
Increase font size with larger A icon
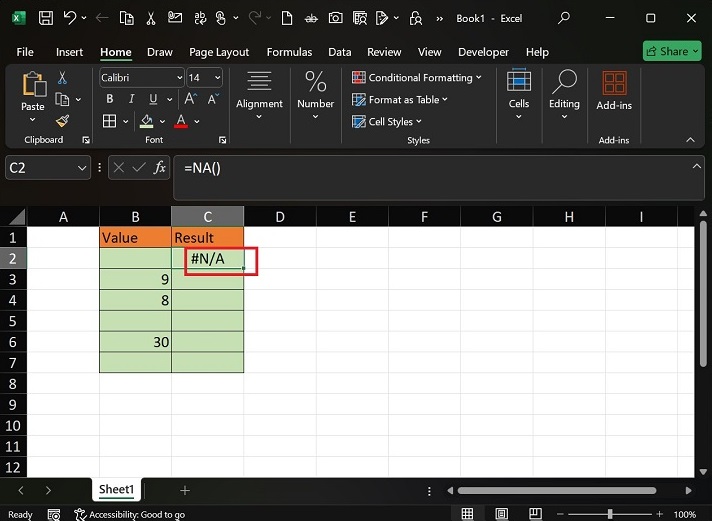(x=190, y=99)
